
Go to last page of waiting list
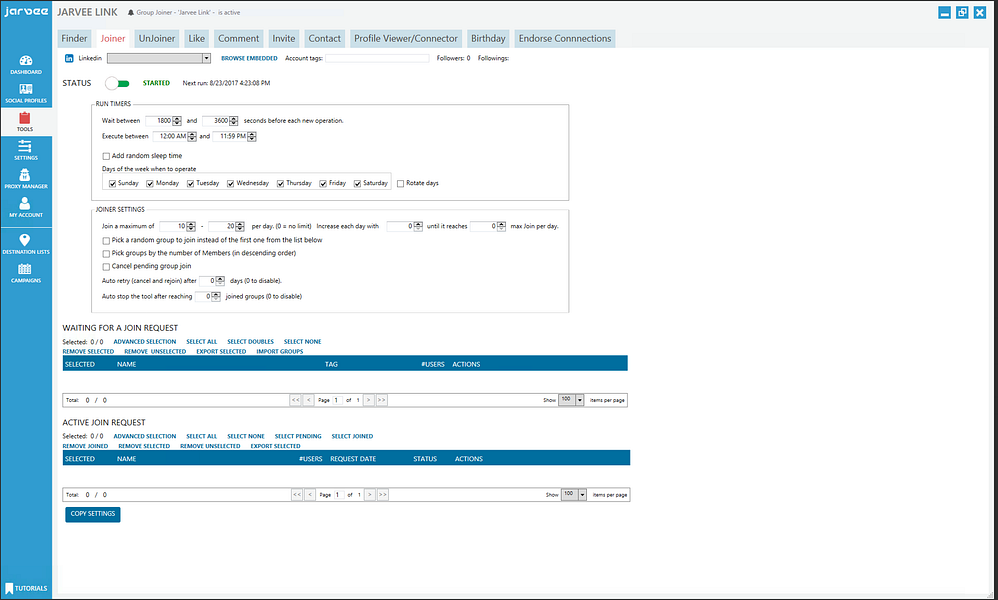(381, 400)
